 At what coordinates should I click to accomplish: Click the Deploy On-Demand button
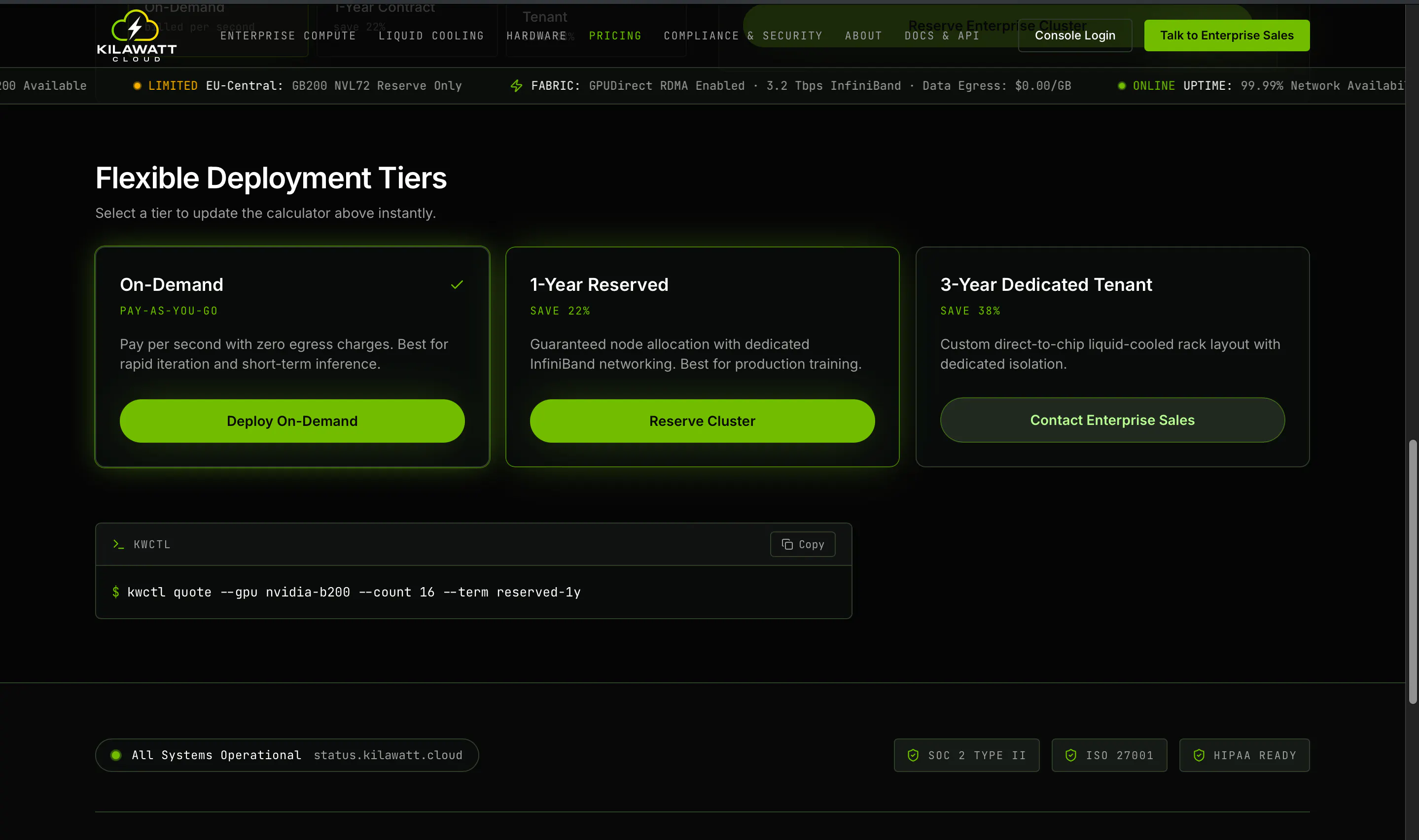292,421
